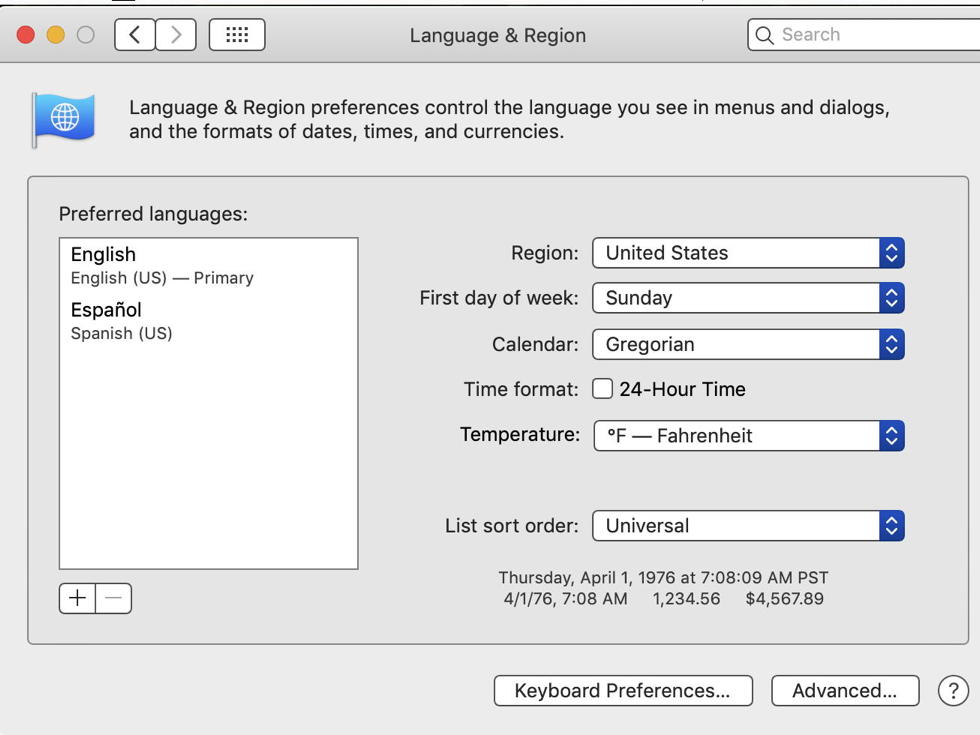980x735 pixels.
Task: Click the Language & Region globe flag icon
Action: 64,119
